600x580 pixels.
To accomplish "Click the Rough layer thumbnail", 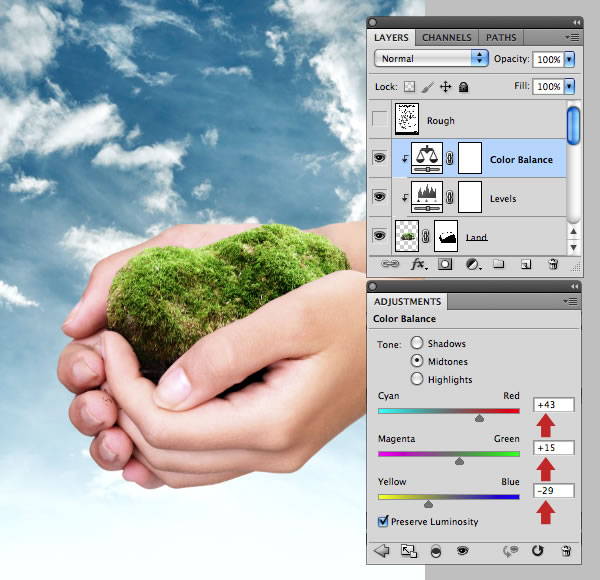I will tap(407, 119).
